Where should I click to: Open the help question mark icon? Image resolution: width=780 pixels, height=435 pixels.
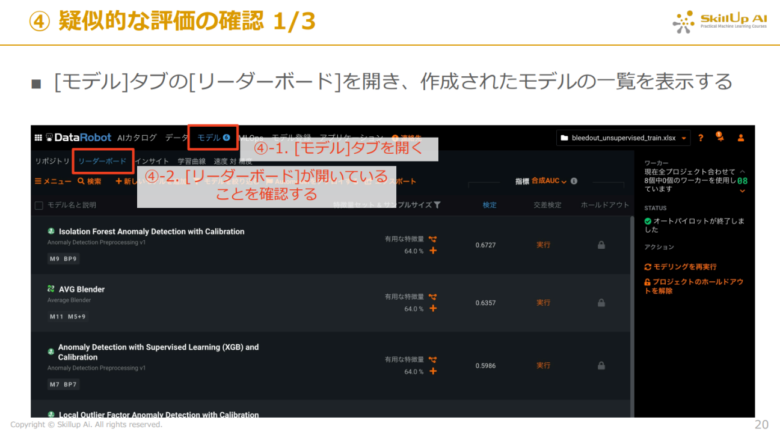pyautogui.click(x=700, y=137)
